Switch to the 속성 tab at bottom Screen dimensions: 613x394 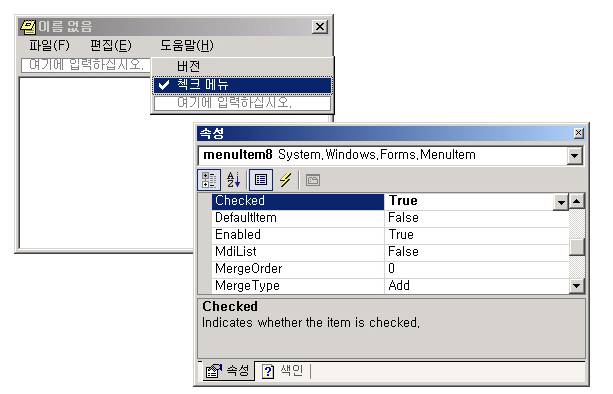[228, 371]
